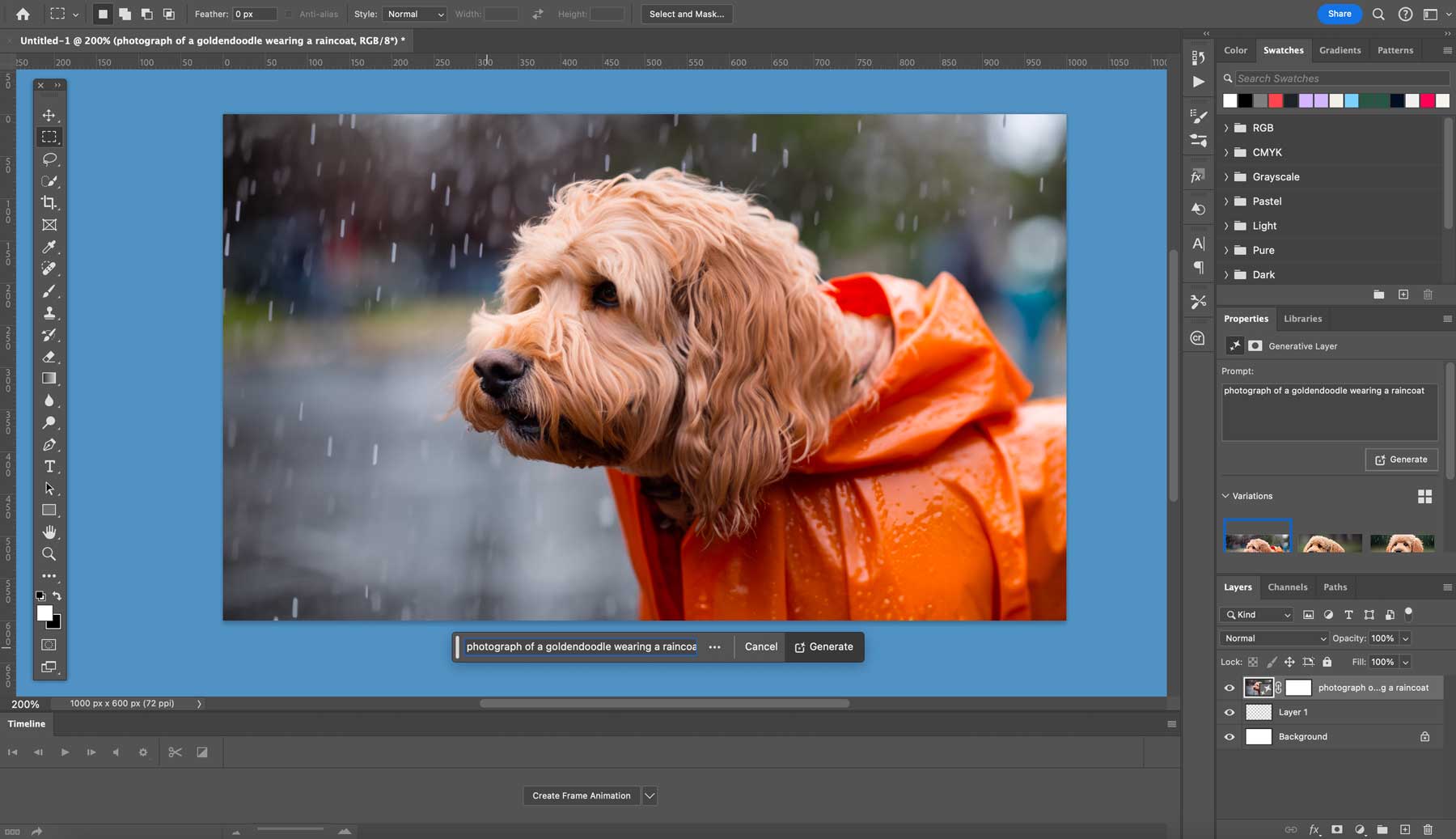Switch to the Gradients tab

coord(1340,50)
